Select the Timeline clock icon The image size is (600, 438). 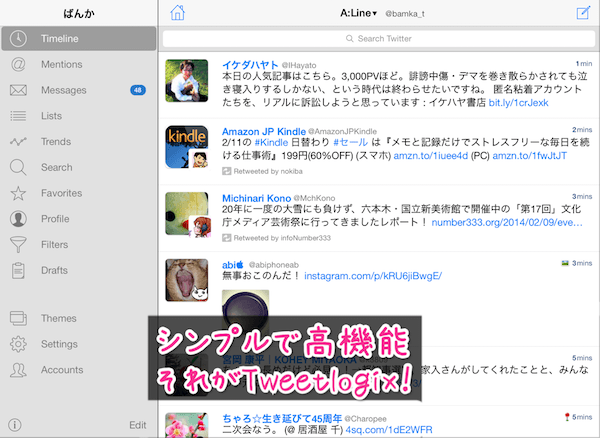[18, 38]
